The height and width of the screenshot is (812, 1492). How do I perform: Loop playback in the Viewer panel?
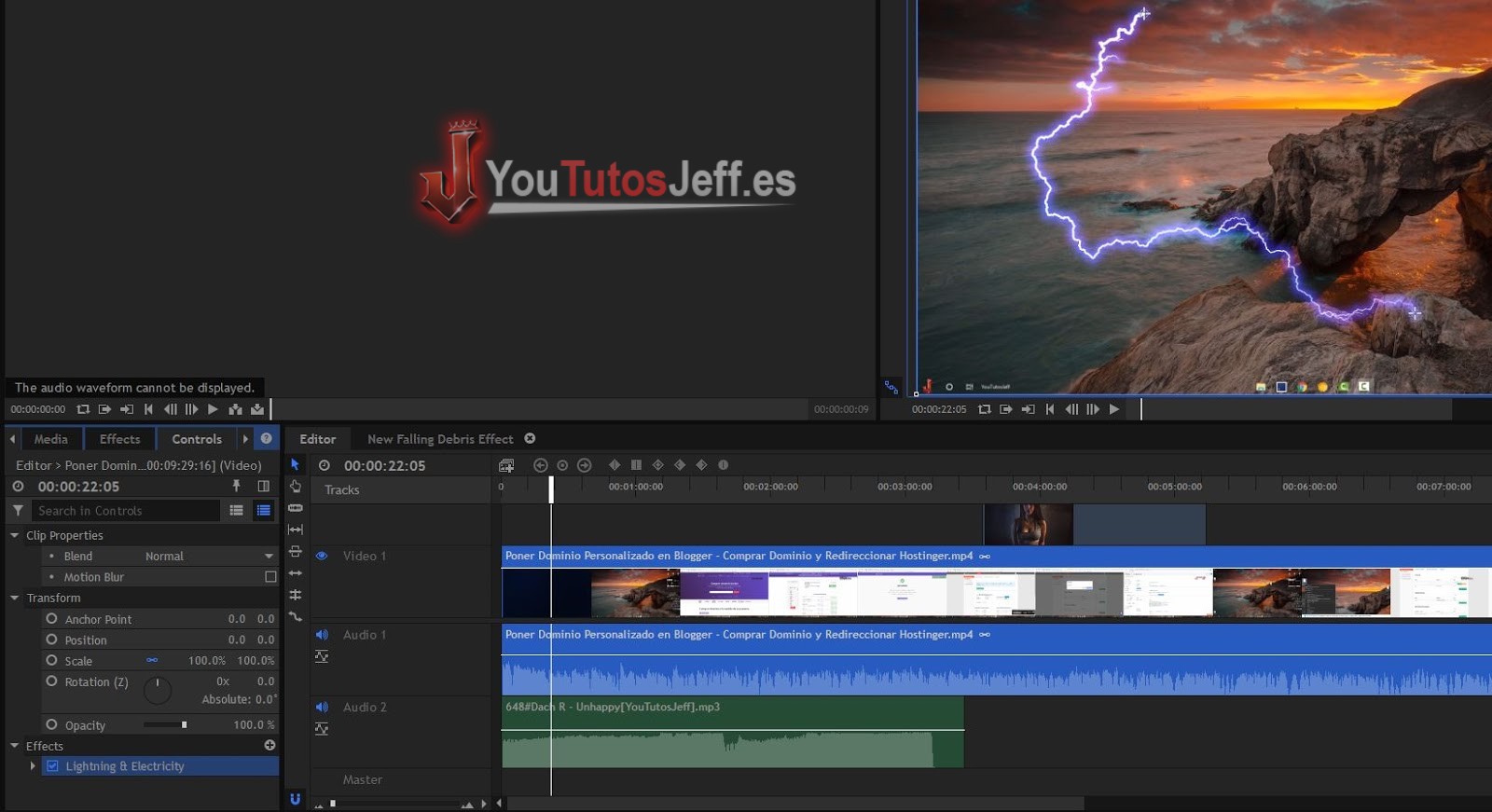pos(985,409)
